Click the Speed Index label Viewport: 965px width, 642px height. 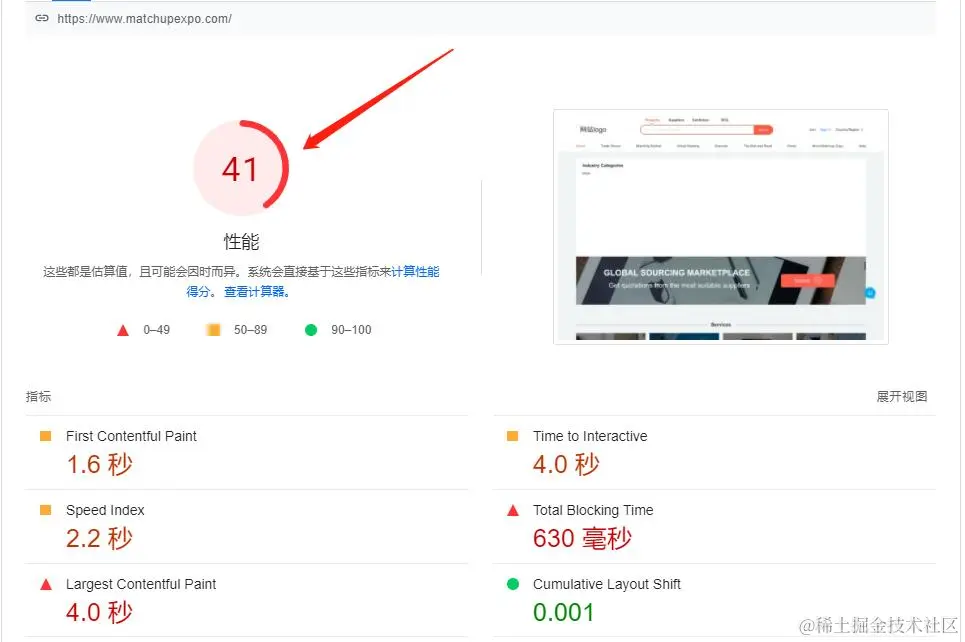[105, 510]
